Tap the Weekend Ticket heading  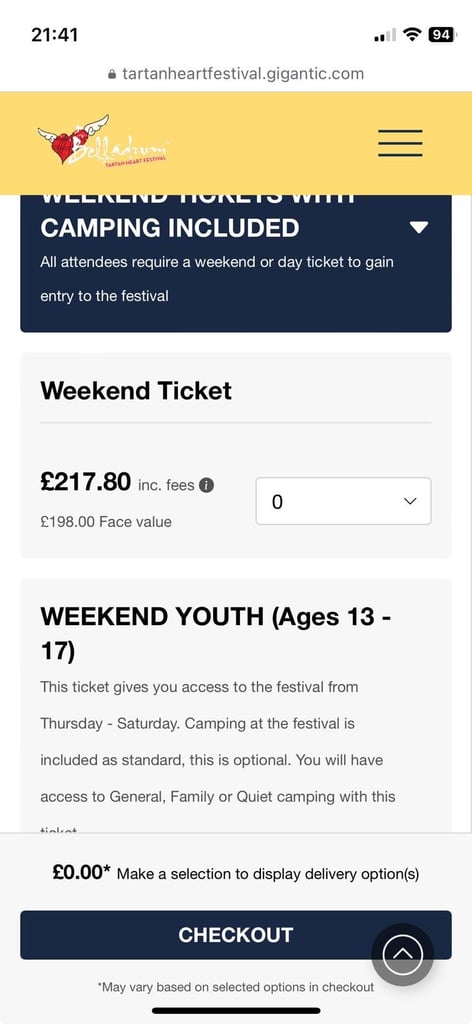coord(136,391)
